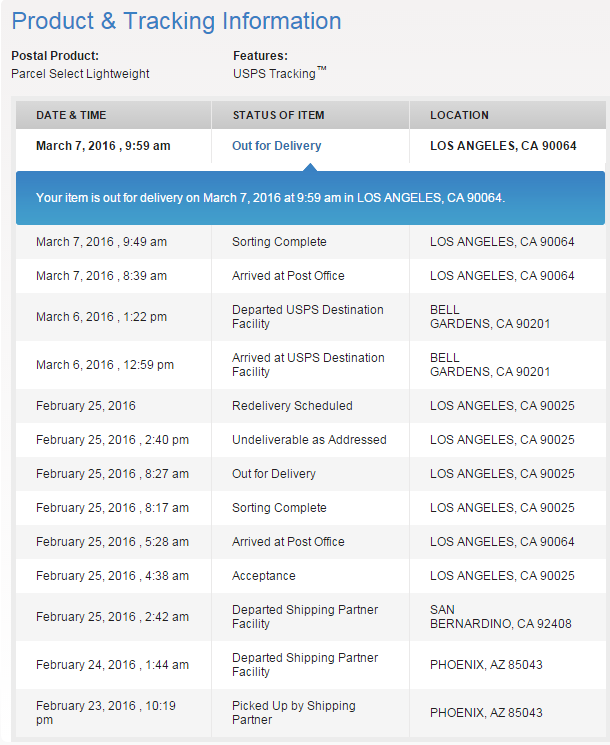
Task: Click the Arrived at USPS Destination Facility status
Action: [307, 365]
